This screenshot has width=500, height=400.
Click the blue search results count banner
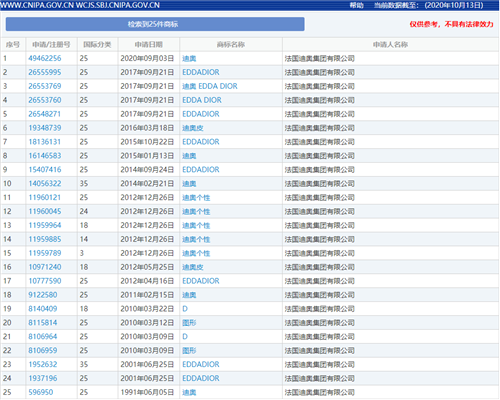[x=155, y=24]
